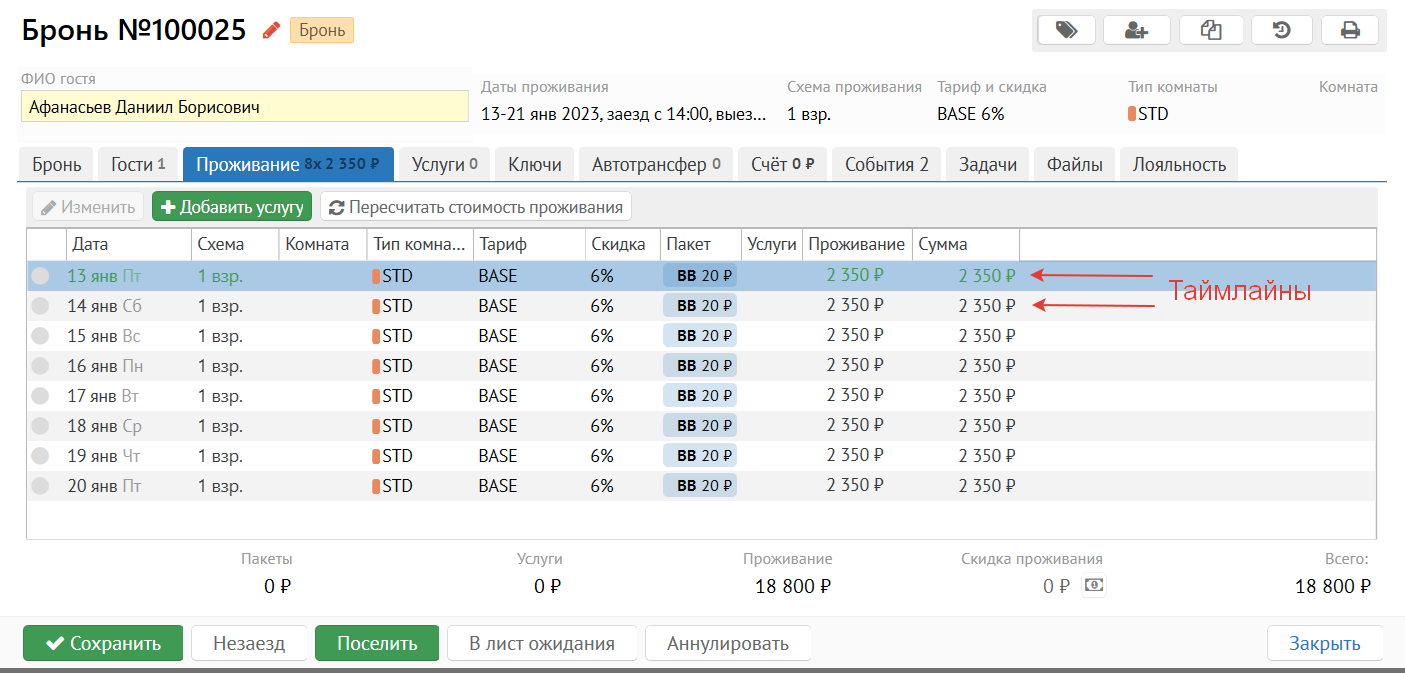Click the print icon button
Screen dimensions: 1405x673
tap(1350, 30)
